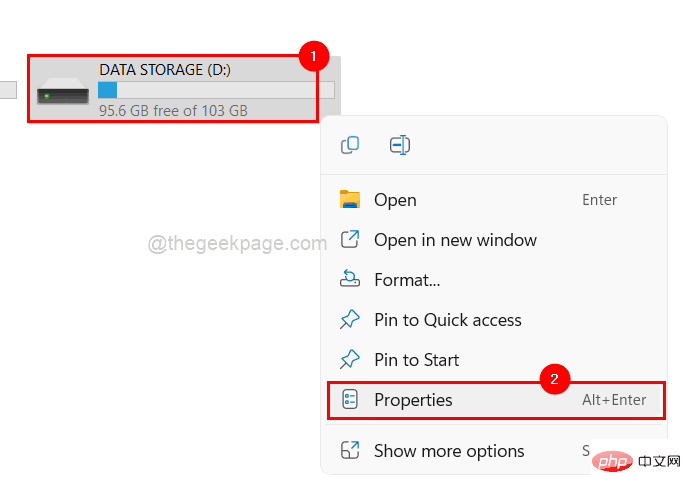This screenshot has height=494, width=691.
Task: Select the DATA STORAGE (D:) label
Action: pos(165,70)
